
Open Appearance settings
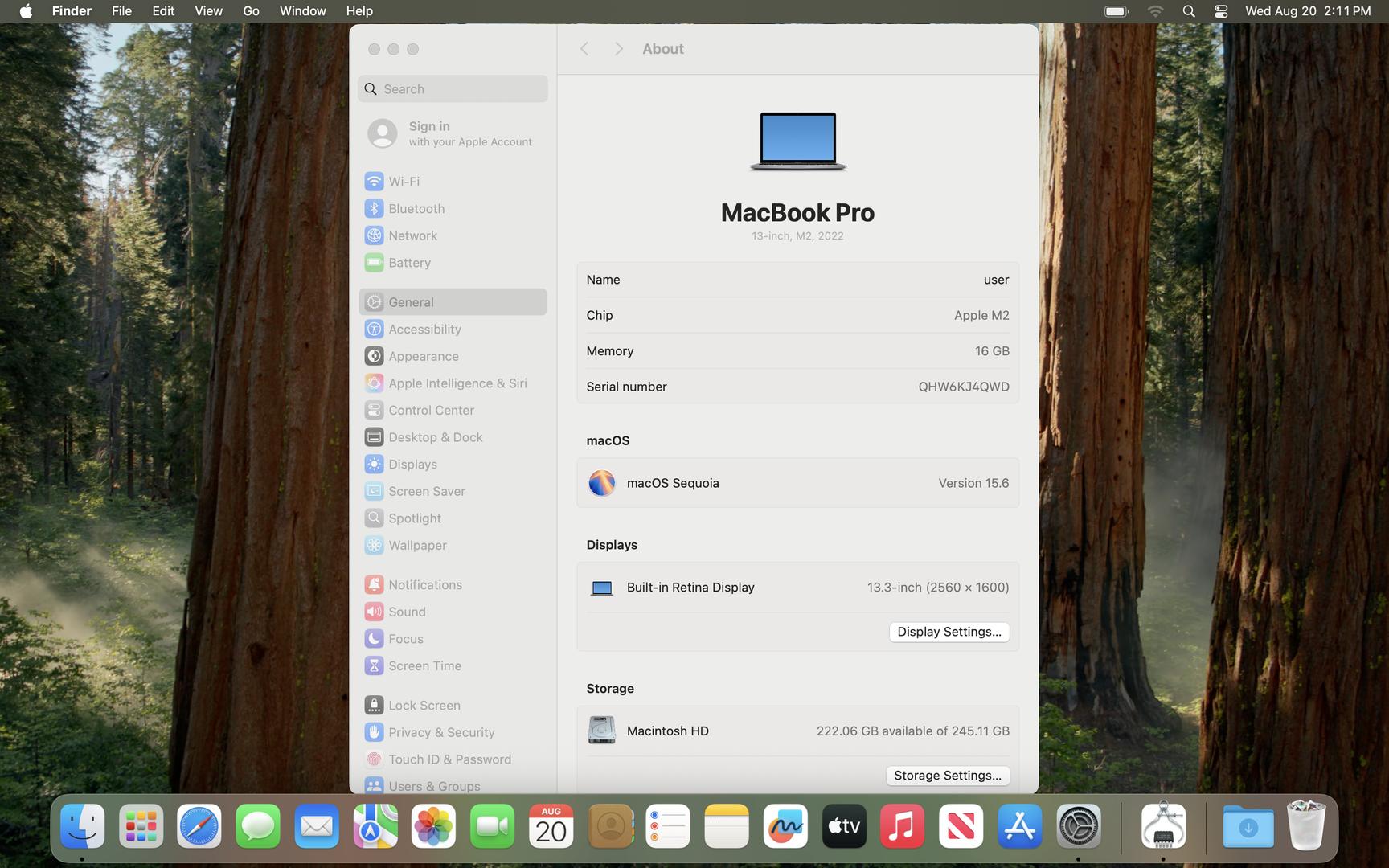tap(453, 356)
